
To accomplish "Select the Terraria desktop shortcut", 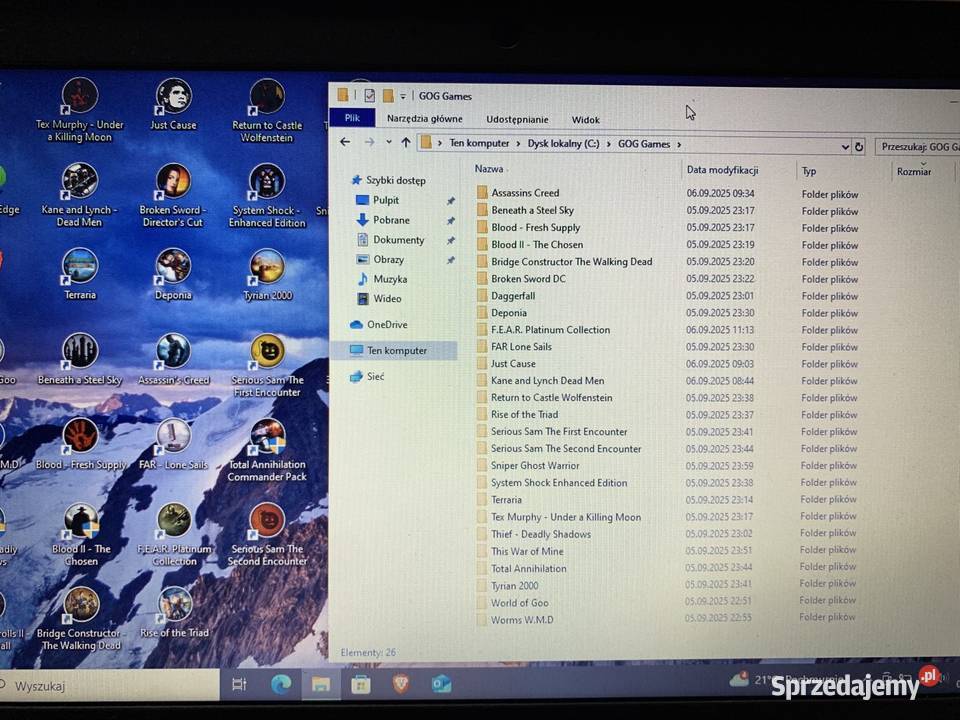I will point(80,274).
